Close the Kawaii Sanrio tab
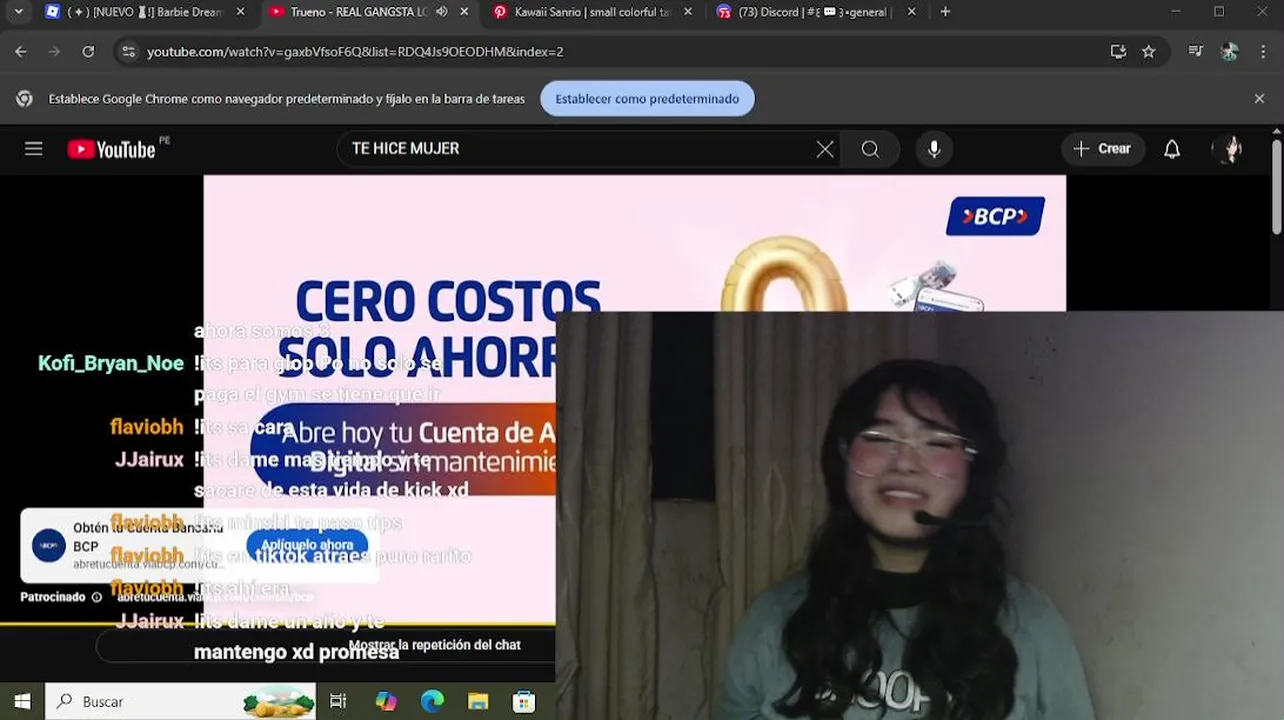The height and width of the screenshot is (720, 1284). click(x=688, y=12)
